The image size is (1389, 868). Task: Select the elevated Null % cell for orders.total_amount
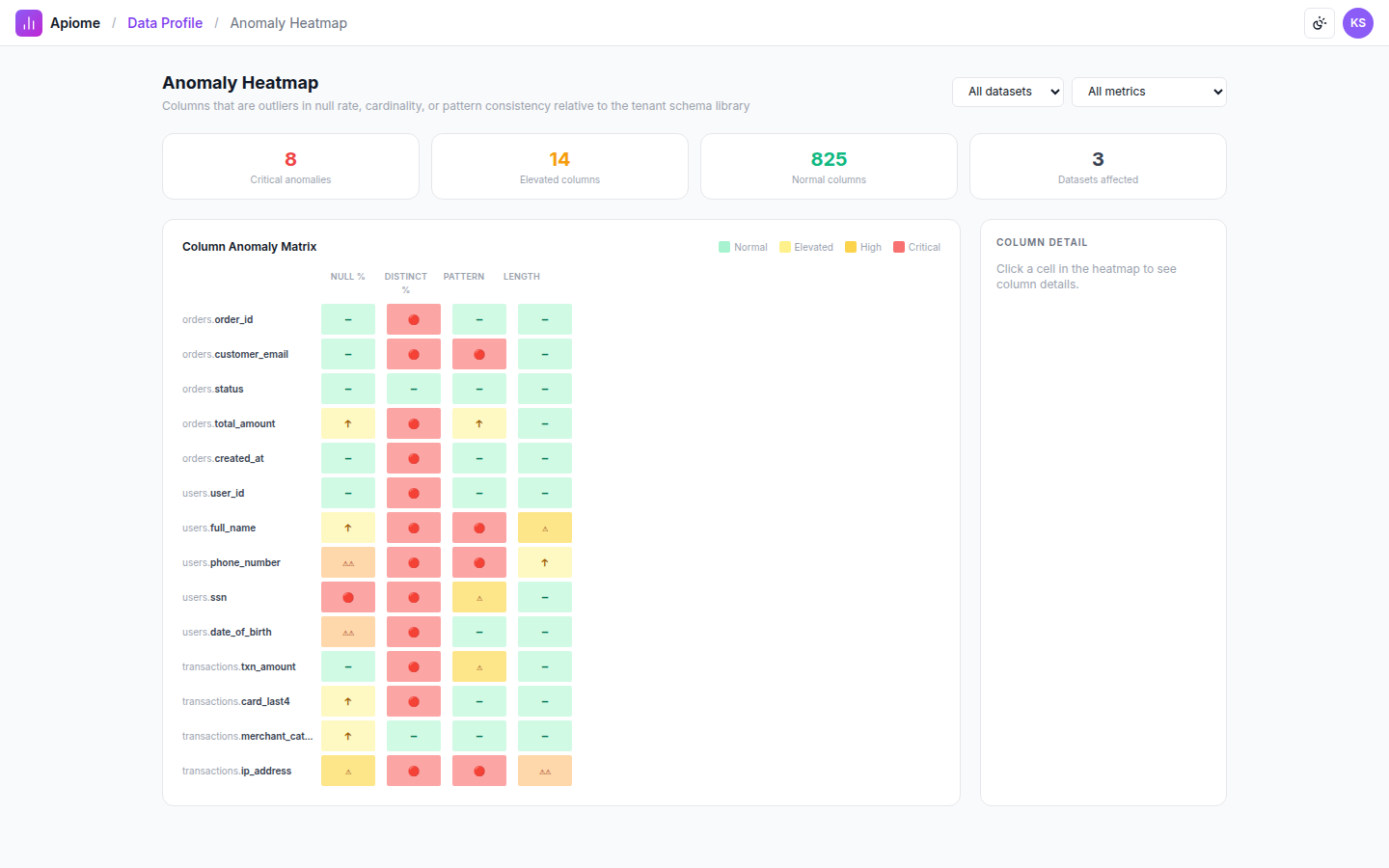[348, 423]
